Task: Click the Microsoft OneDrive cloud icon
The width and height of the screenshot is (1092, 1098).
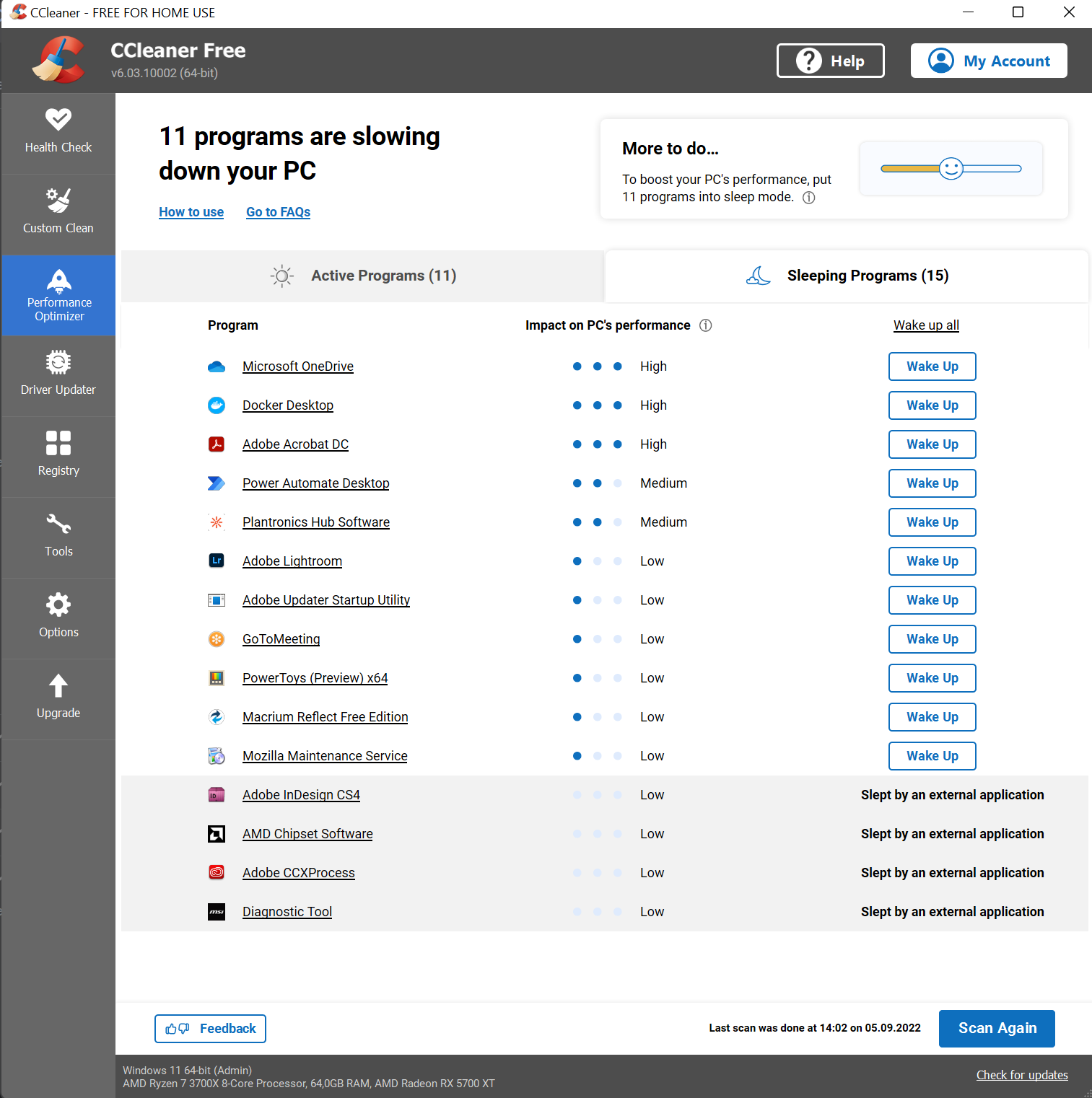Action: [x=217, y=366]
